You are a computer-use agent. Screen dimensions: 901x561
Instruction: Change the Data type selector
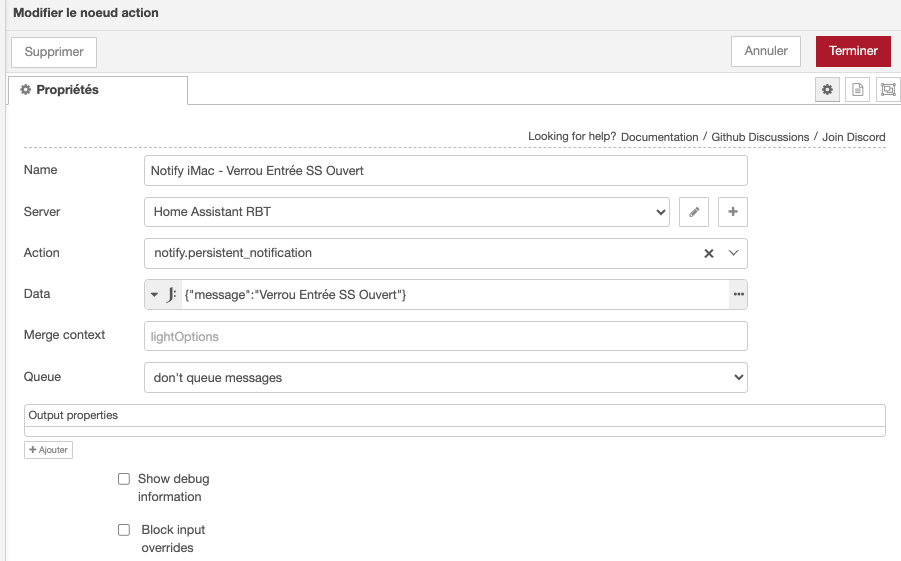pos(162,294)
